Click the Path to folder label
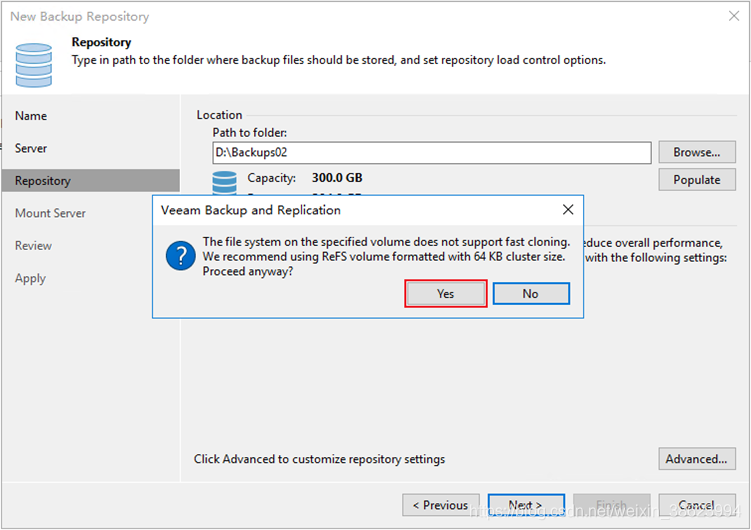The image size is (751, 530). point(250,133)
